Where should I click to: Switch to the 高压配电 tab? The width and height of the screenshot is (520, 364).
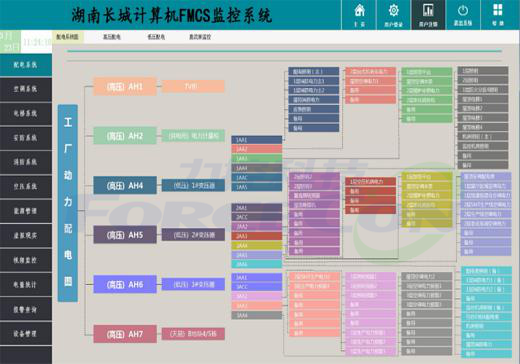[x=112, y=37]
